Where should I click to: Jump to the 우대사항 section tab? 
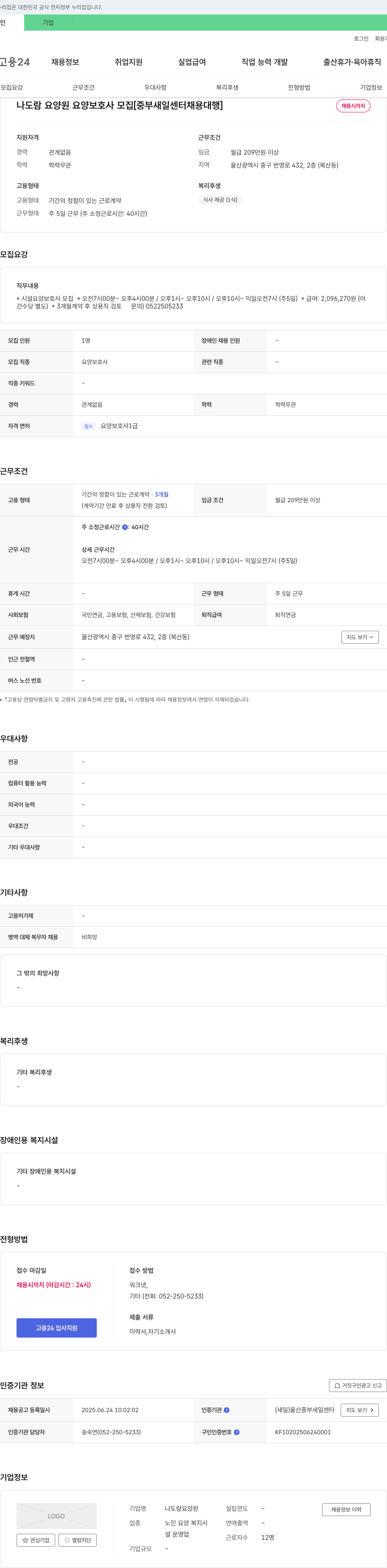[156, 88]
